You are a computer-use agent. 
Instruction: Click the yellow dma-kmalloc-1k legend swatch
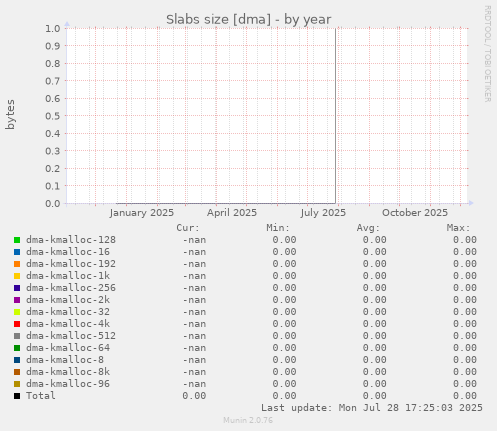[17, 276]
